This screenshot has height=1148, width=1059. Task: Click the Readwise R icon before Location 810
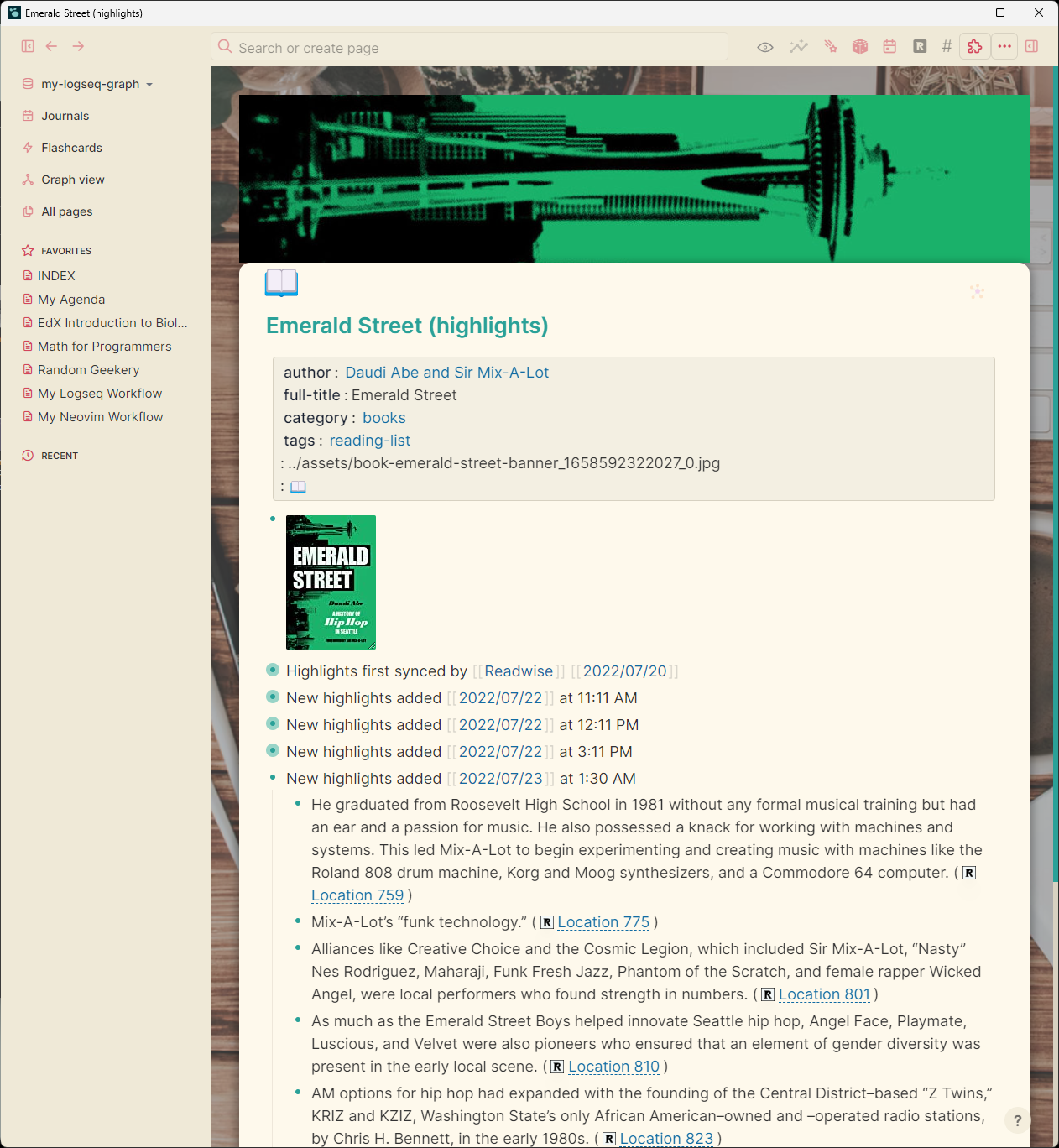click(x=557, y=1067)
